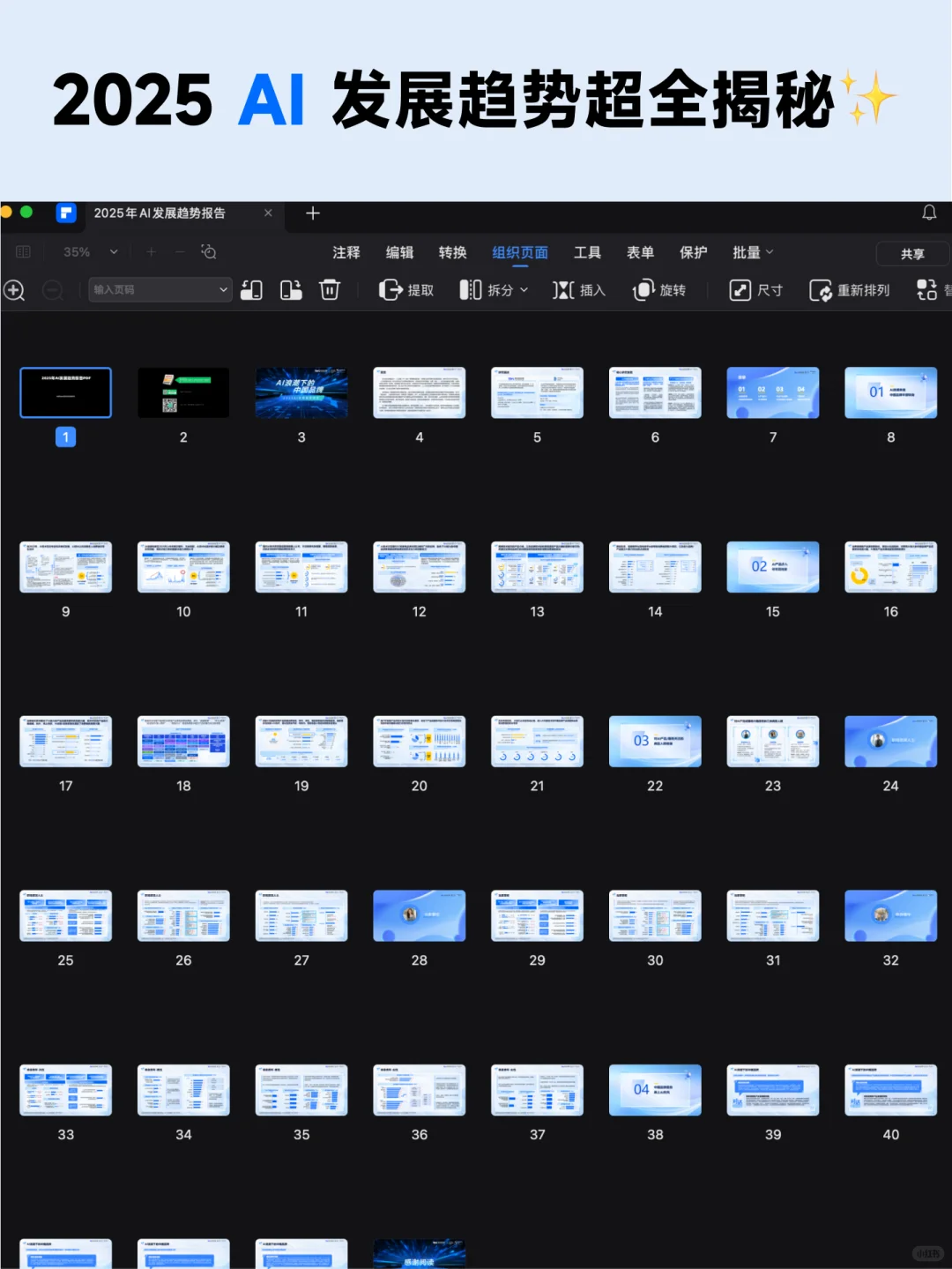Open the 保护 protect tab
952x1269 pixels.
click(694, 252)
